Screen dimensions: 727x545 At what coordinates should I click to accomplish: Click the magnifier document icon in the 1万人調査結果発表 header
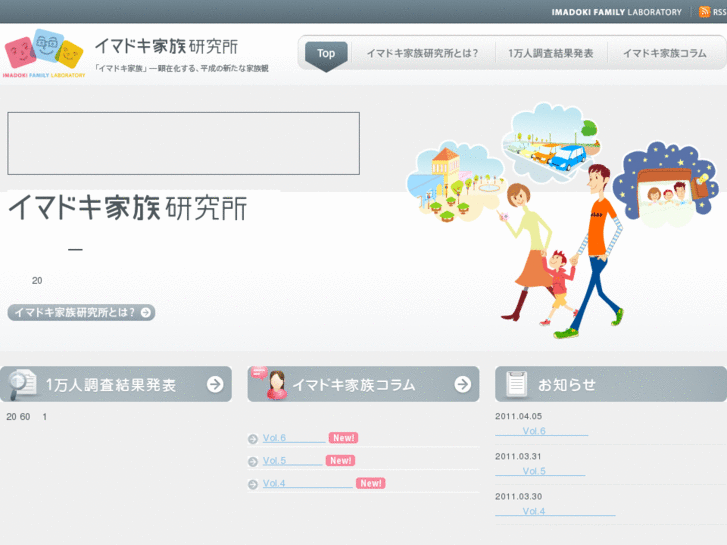pyautogui.click(x=21, y=384)
